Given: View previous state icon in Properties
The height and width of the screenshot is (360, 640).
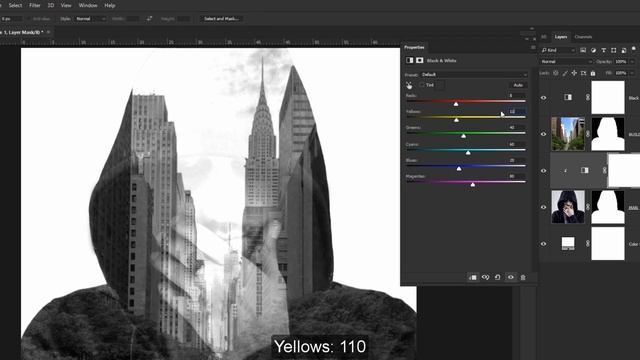Looking at the screenshot, I should click(485, 278).
